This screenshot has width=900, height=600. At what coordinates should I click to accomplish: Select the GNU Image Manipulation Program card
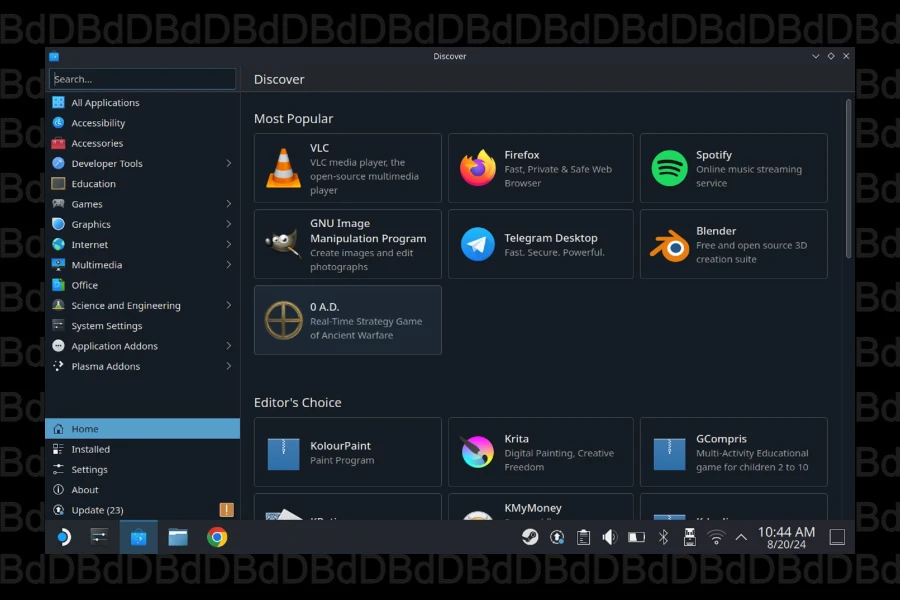coord(348,244)
